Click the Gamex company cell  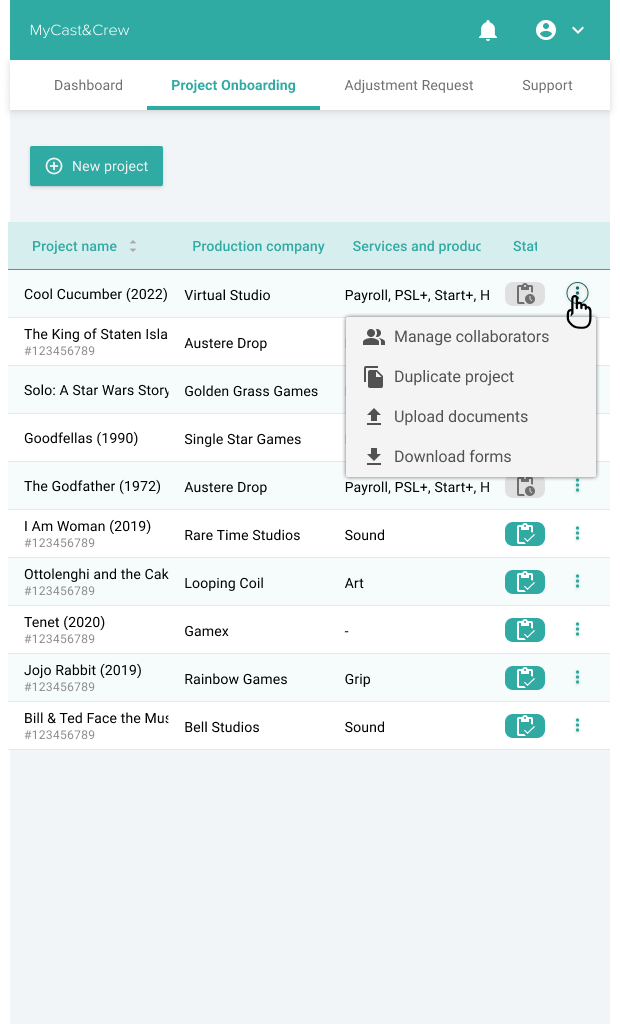[206, 632]
